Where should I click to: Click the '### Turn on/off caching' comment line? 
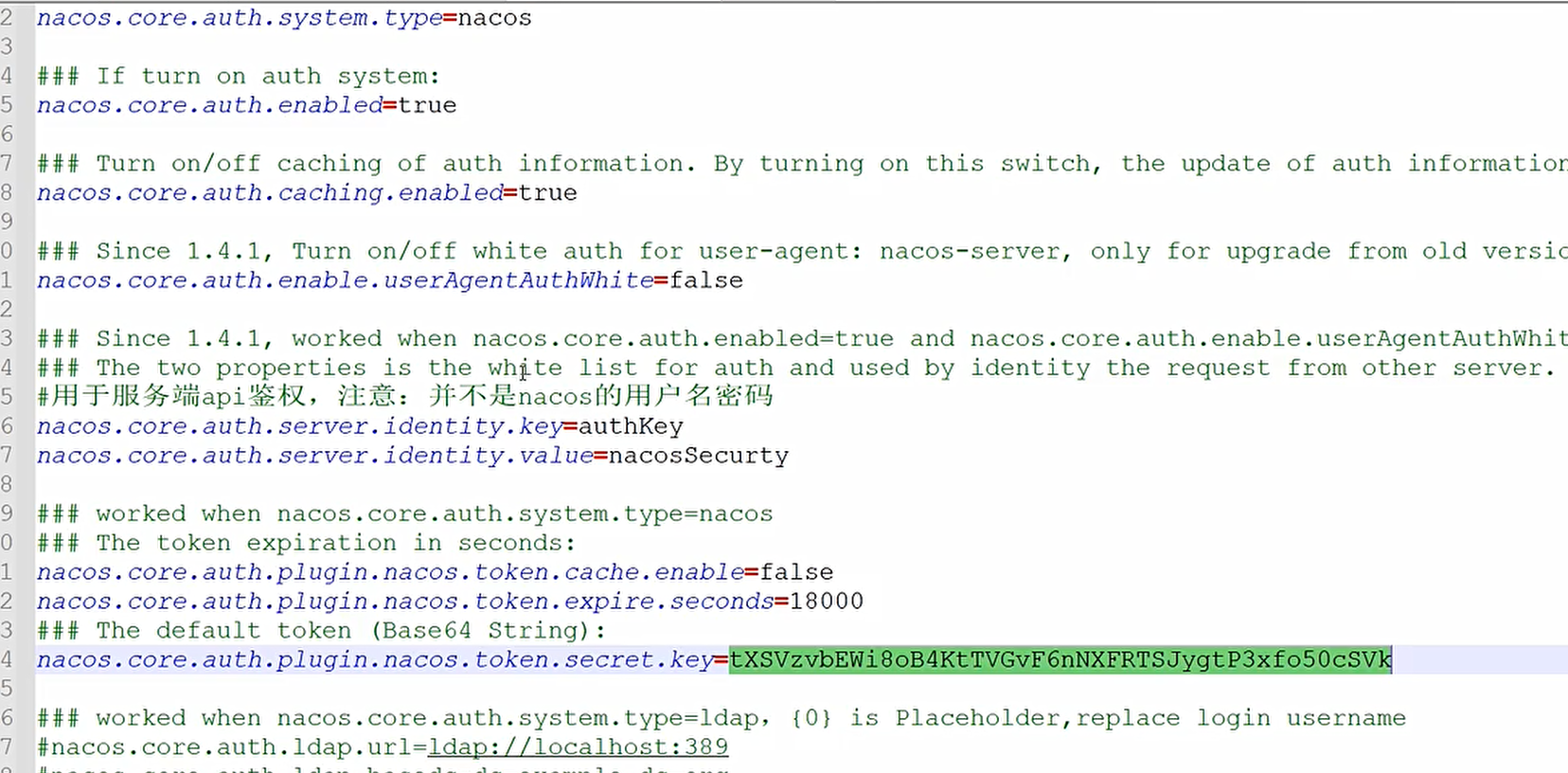(x=802, y=164)
